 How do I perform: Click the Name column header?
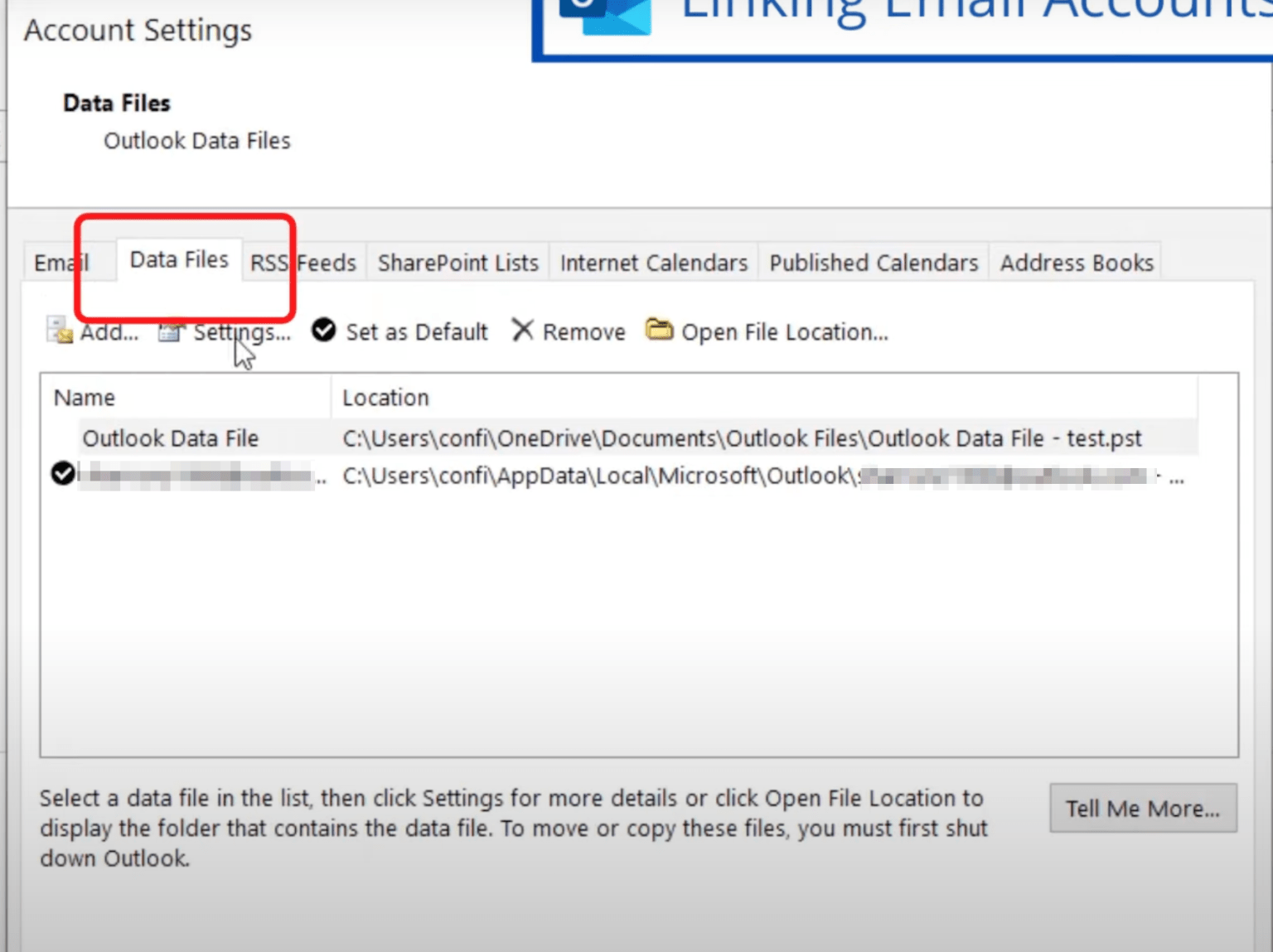(84, 397)
